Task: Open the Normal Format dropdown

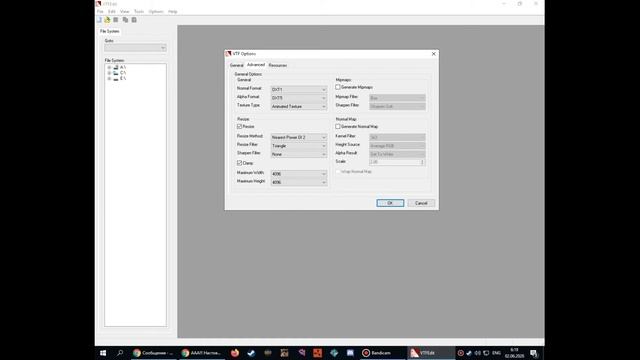Action: point(299,89)
